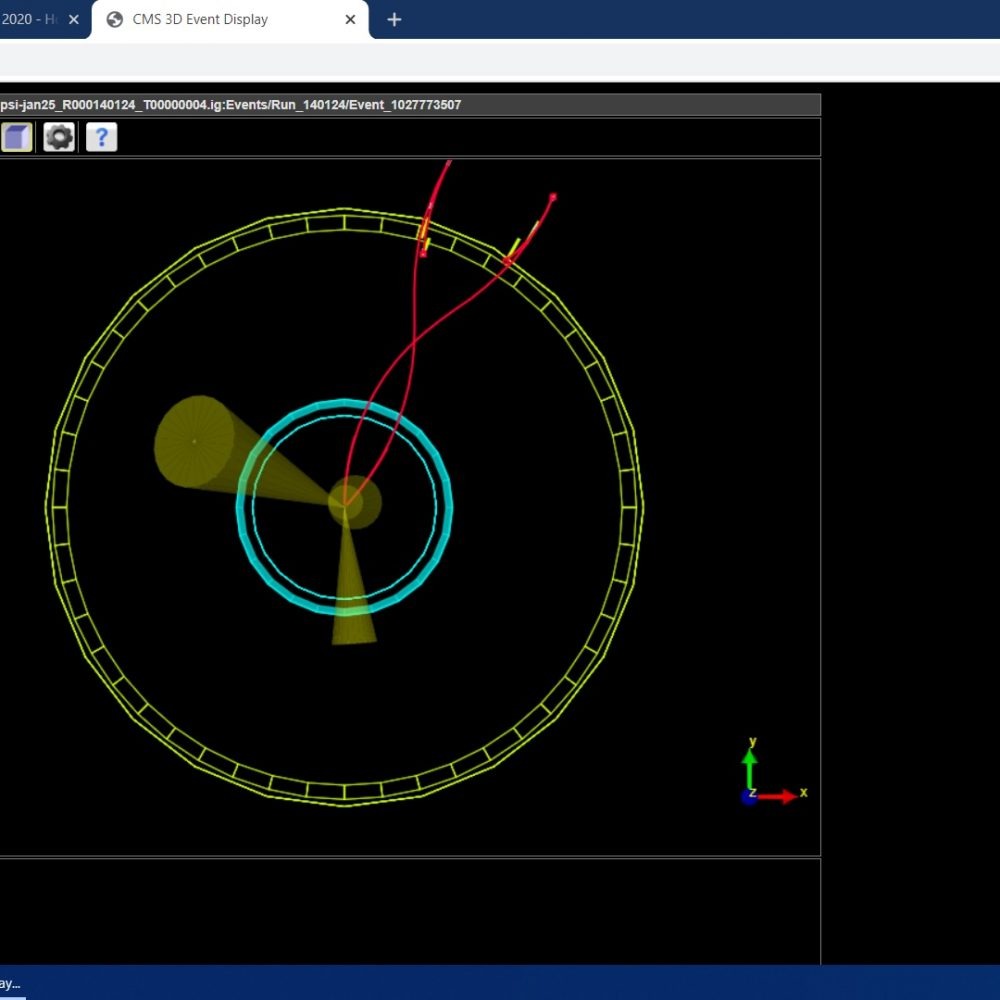1000x1000 pixels.
Task: Click the blue z-axis dot
Action: (749, 797)
